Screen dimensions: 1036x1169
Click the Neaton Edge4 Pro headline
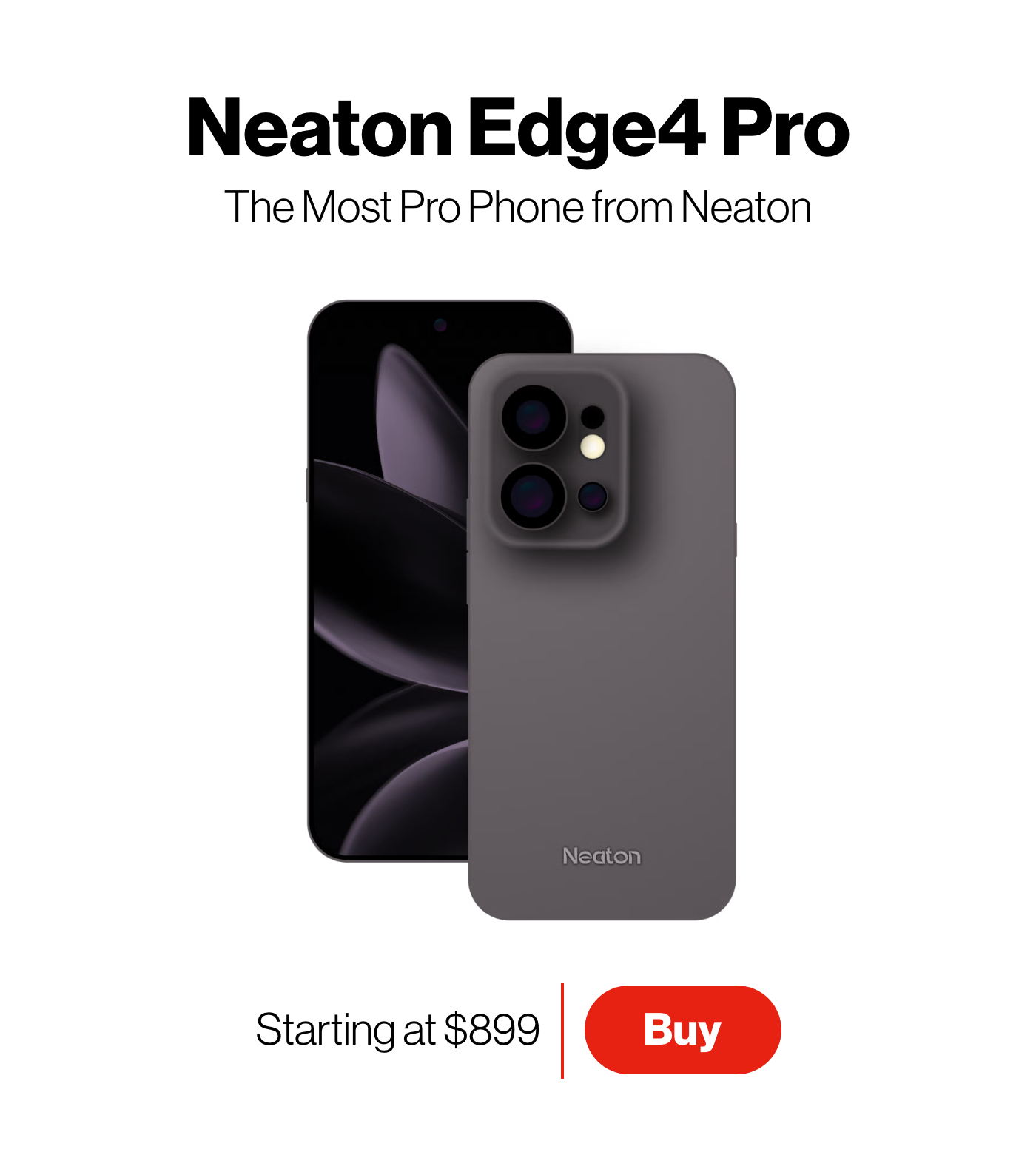pos(518,129)
